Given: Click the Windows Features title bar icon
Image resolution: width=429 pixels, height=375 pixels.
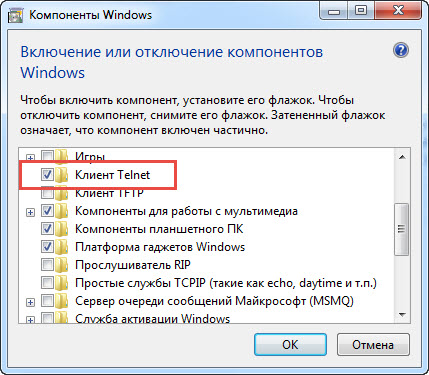Looking at the screenshot, I should [x=16, y=15].
